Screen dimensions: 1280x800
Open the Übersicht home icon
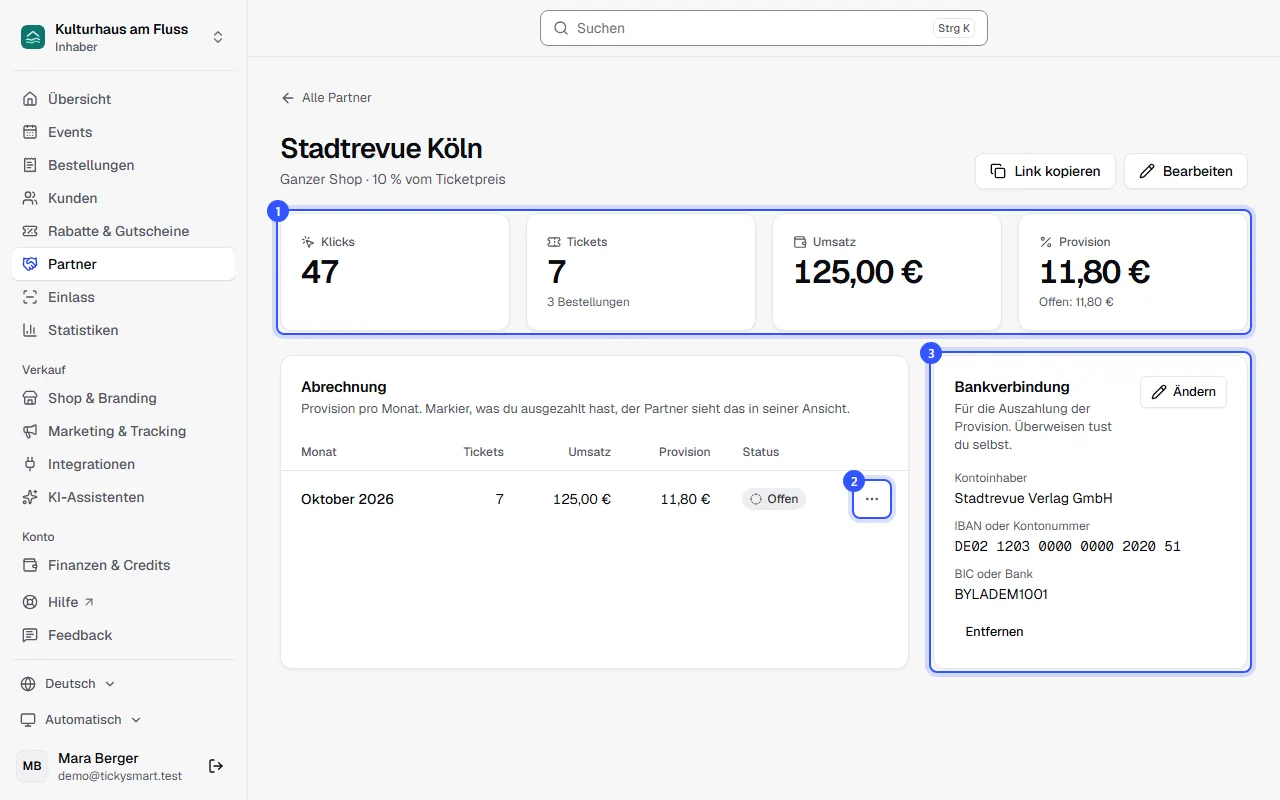[30, 99]
